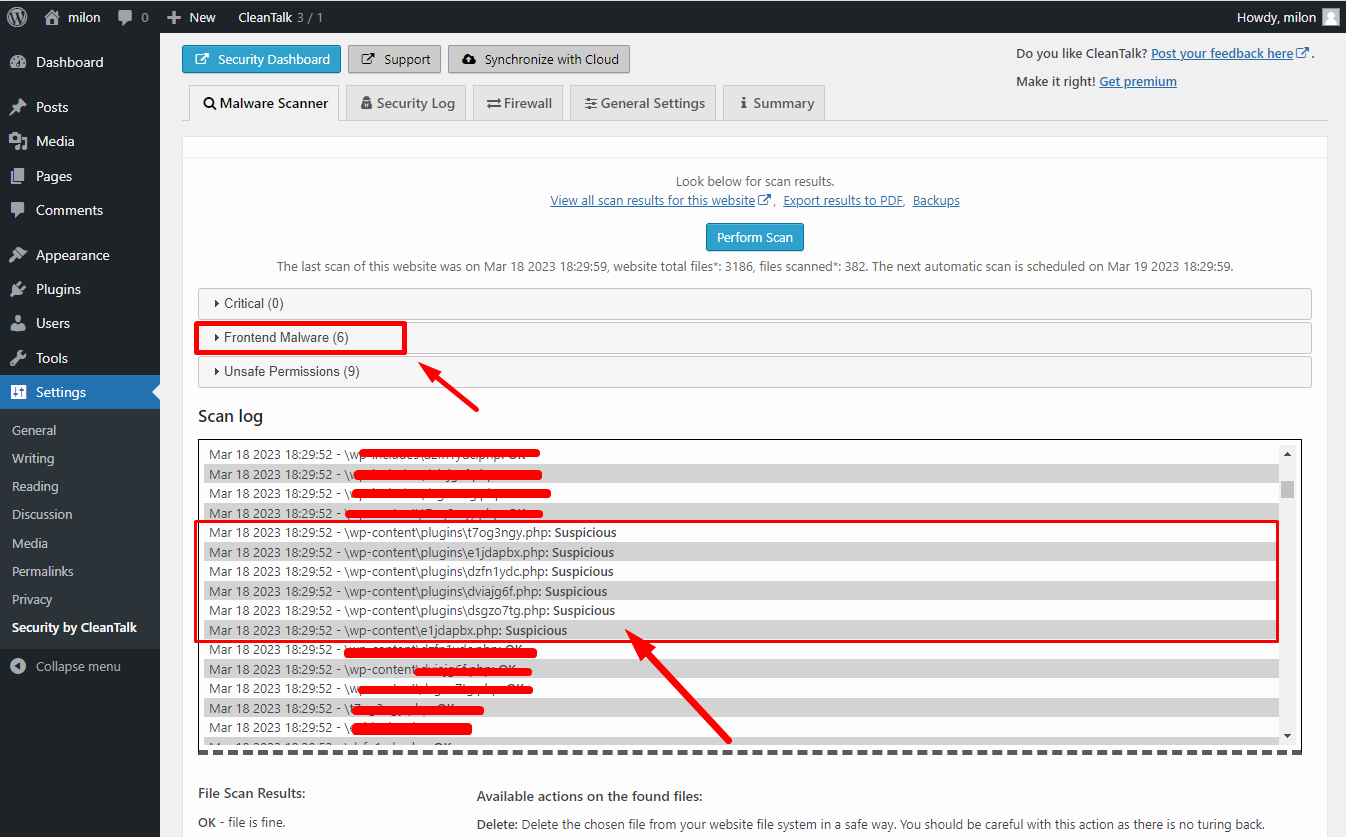
Task: Open Media settings submenu item
Action: click(x=30, y=543)
